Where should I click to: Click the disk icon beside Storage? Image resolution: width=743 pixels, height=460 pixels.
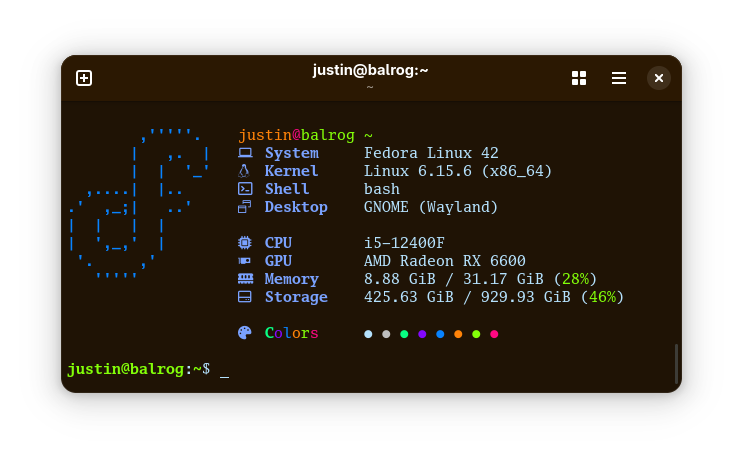coord(245,297)
